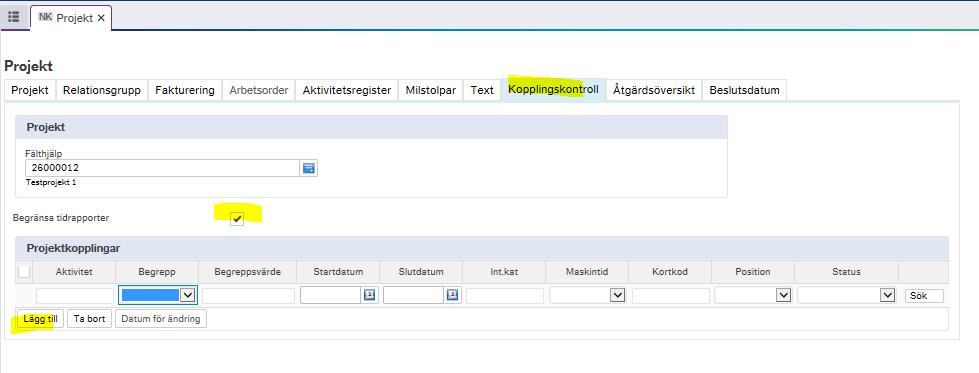Focus the Aktivitet filter input

click(75, 296)
